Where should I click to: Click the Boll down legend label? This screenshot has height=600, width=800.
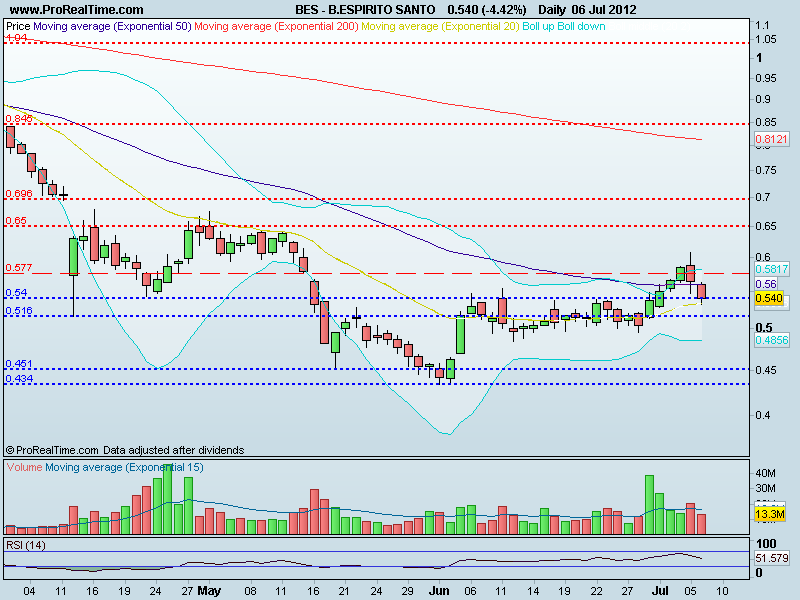pos(581,26)
